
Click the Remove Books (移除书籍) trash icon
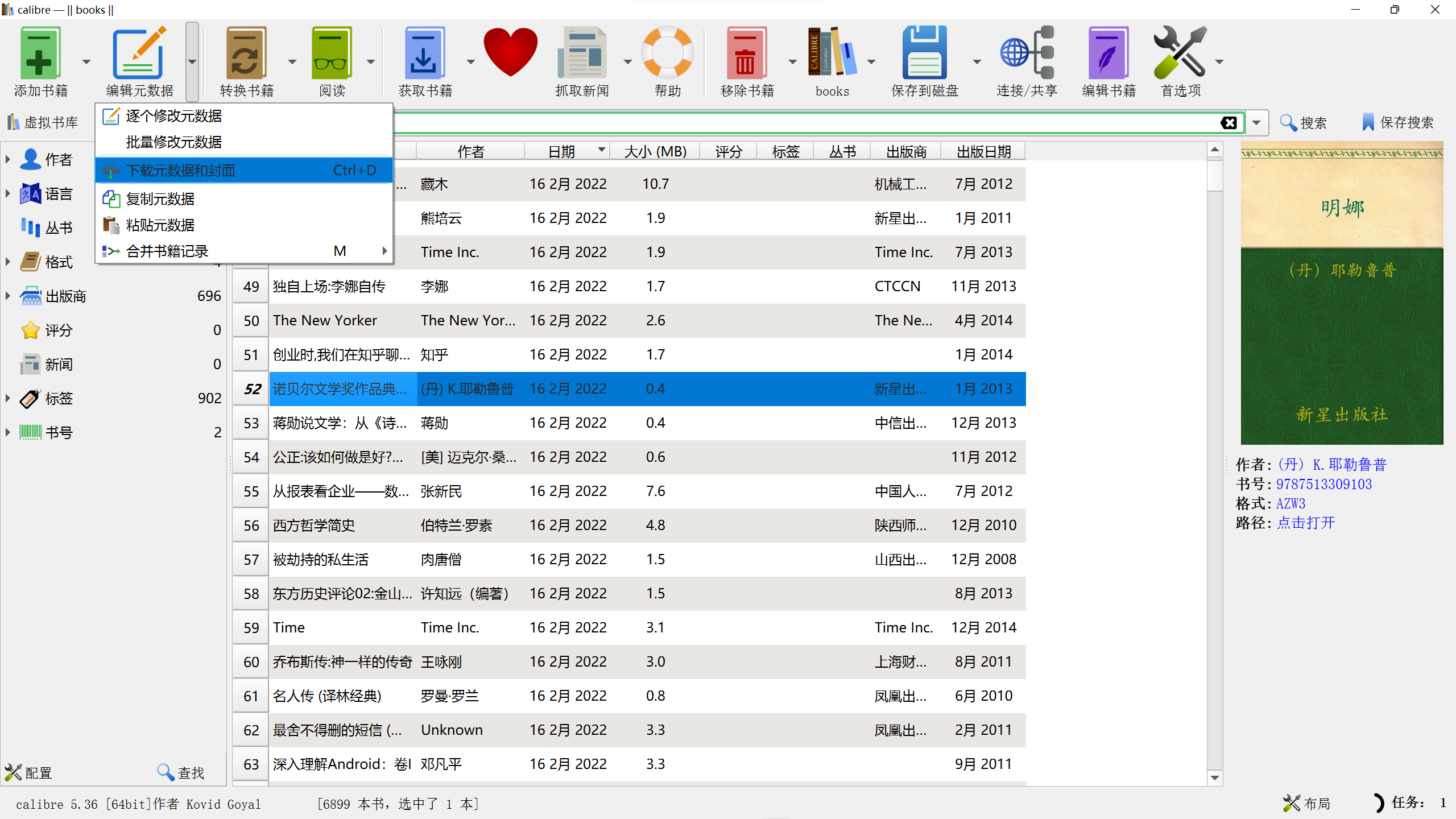click(x=746, y=53)
